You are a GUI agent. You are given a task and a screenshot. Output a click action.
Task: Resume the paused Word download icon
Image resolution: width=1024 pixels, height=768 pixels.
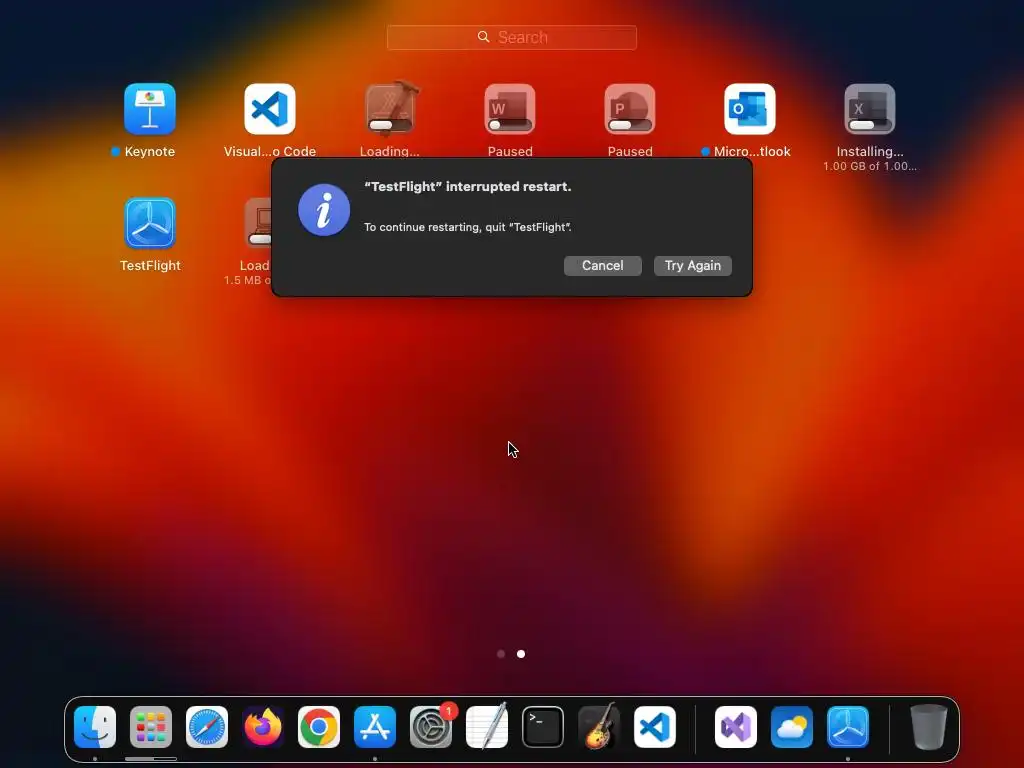(510, 109)
